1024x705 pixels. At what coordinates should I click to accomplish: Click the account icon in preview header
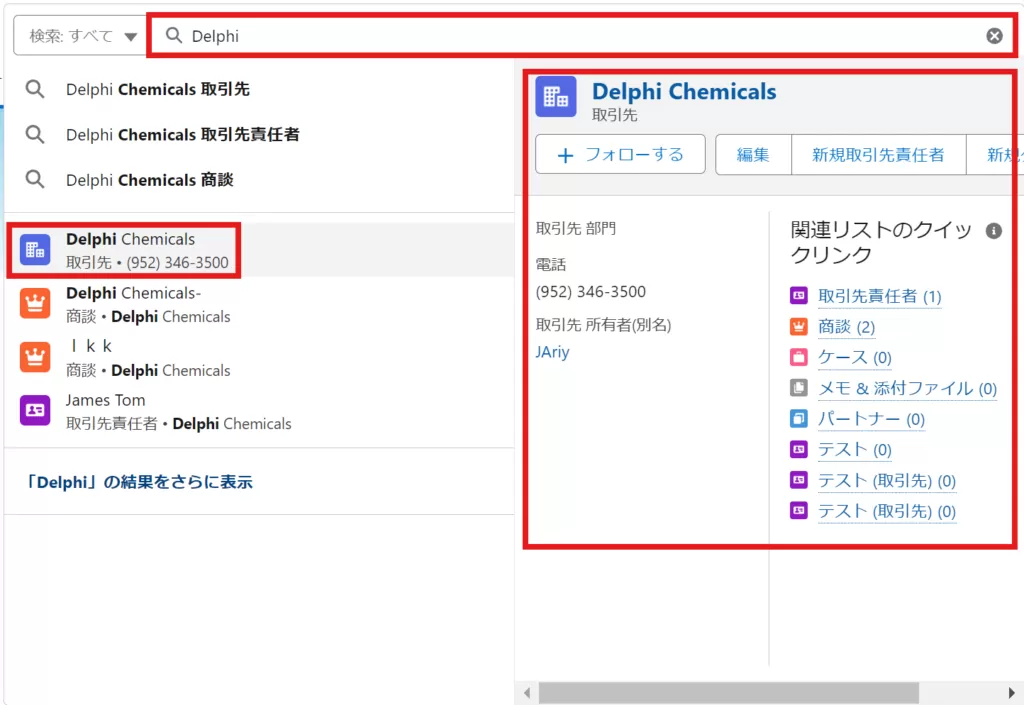tap(556, 97)
